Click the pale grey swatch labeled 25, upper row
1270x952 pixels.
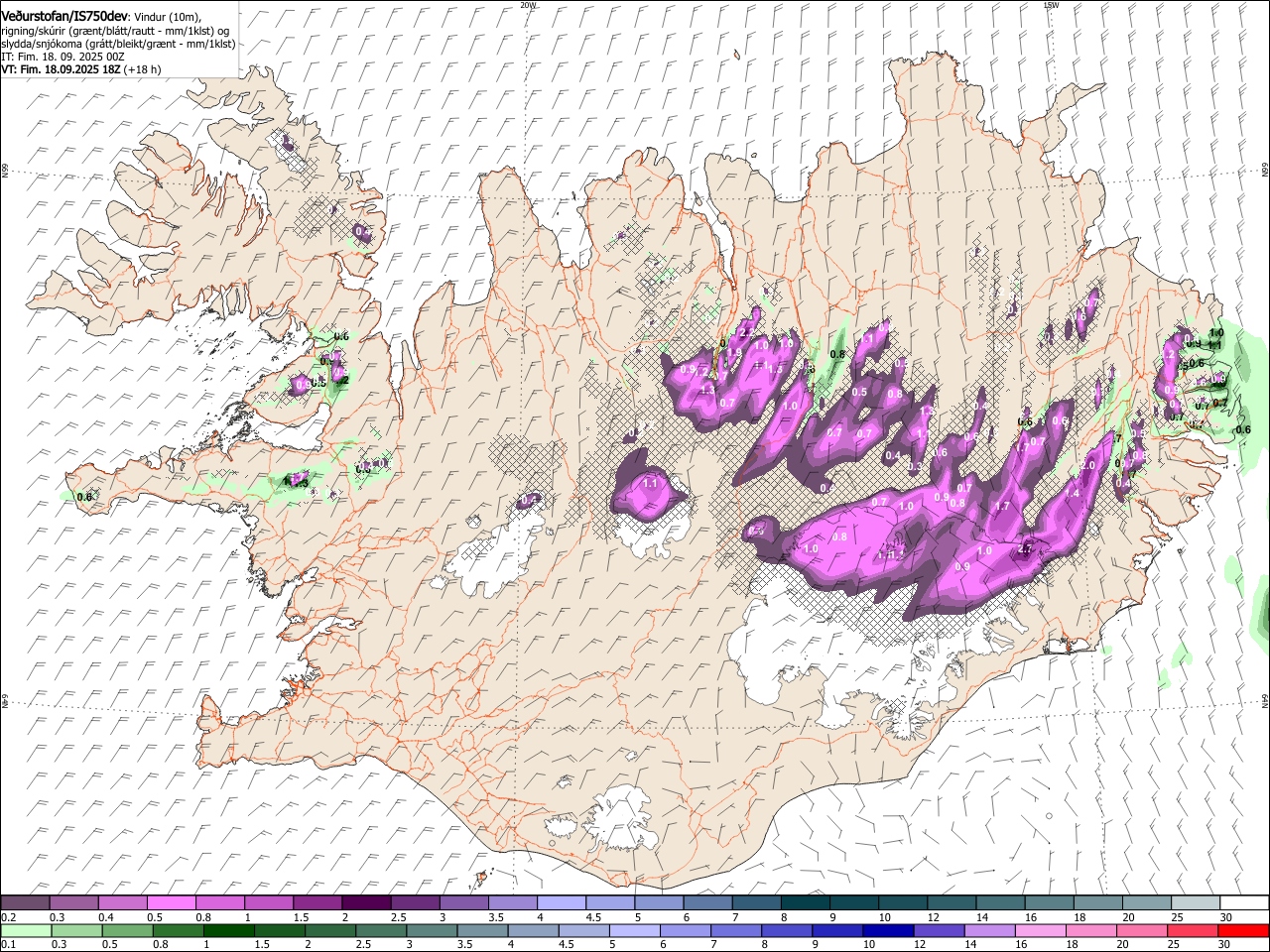point(1196,903)
